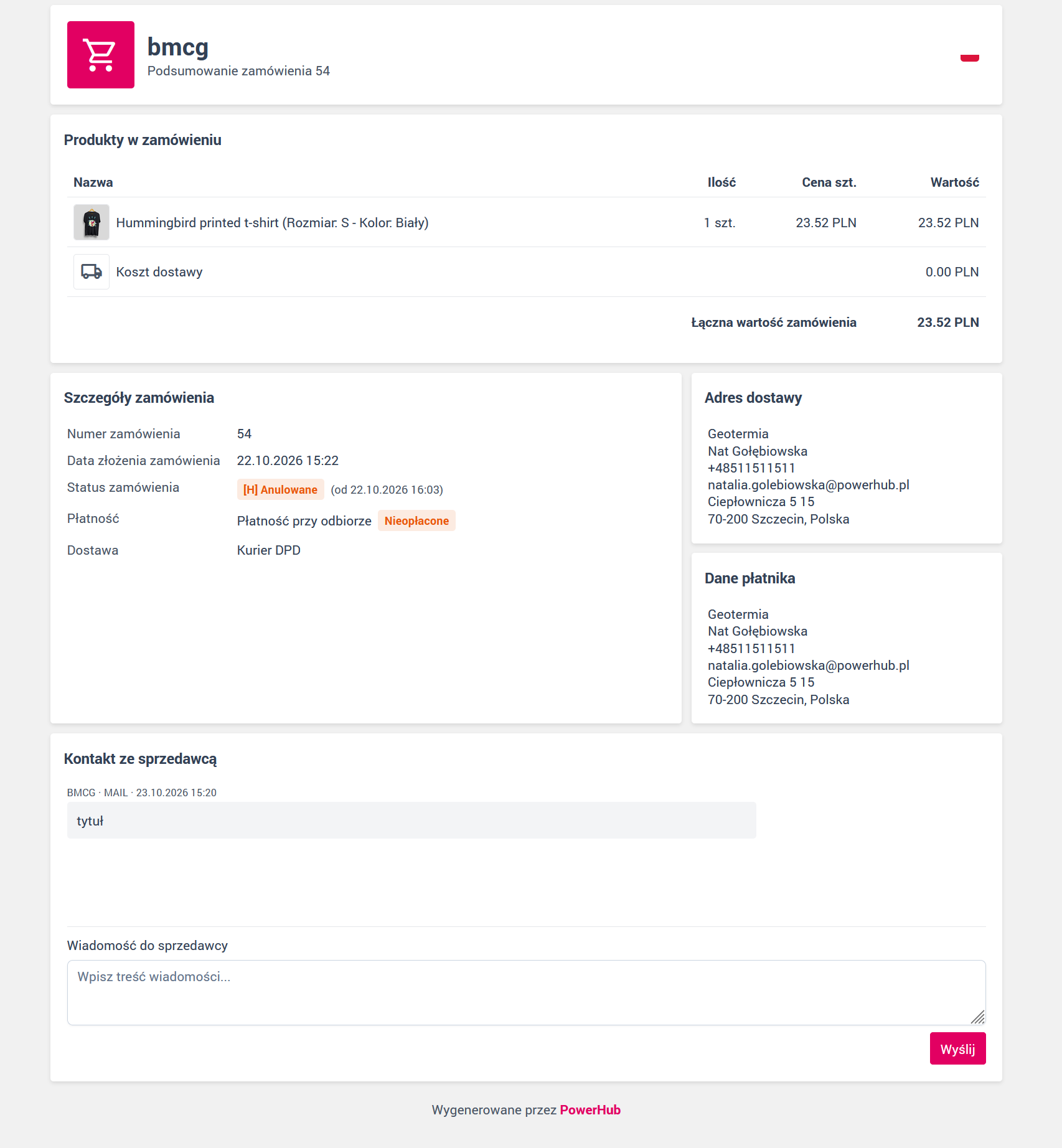1062x1148 pixels.
Task: Follow the PowerHub footer link
Action: pos(590,1109)
